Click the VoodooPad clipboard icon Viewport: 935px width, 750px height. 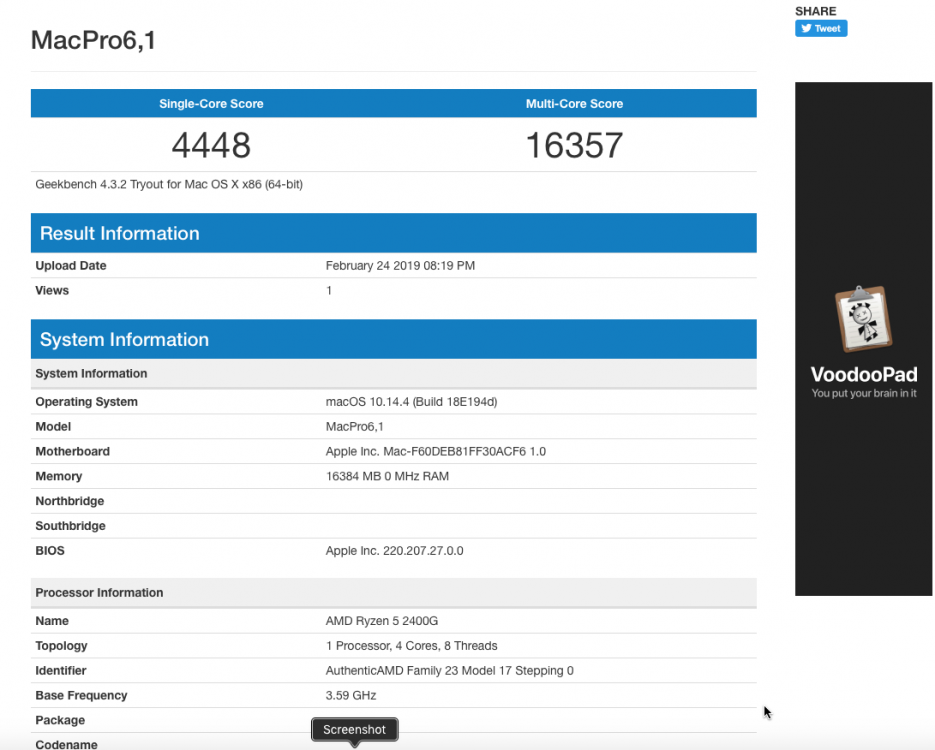[863, 319]
